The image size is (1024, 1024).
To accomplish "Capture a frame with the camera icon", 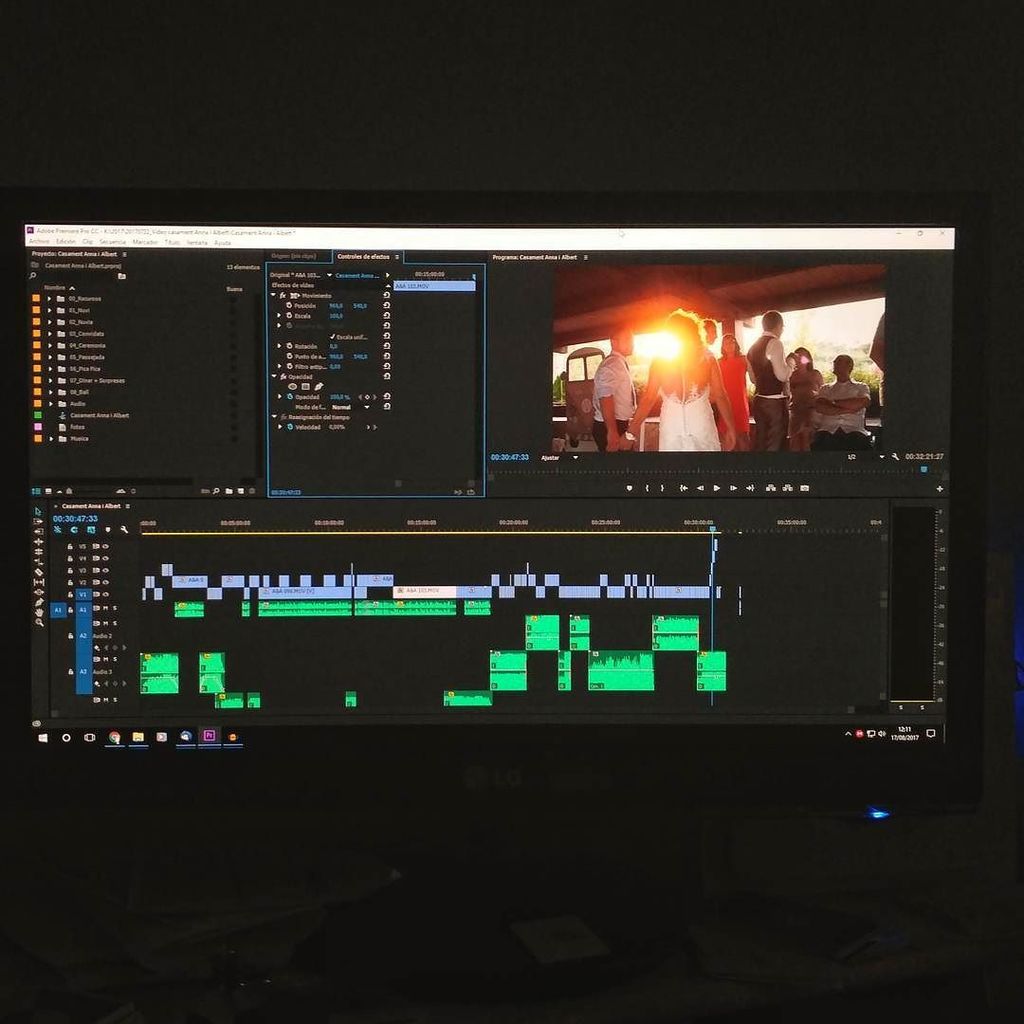I will coord(803,486).
